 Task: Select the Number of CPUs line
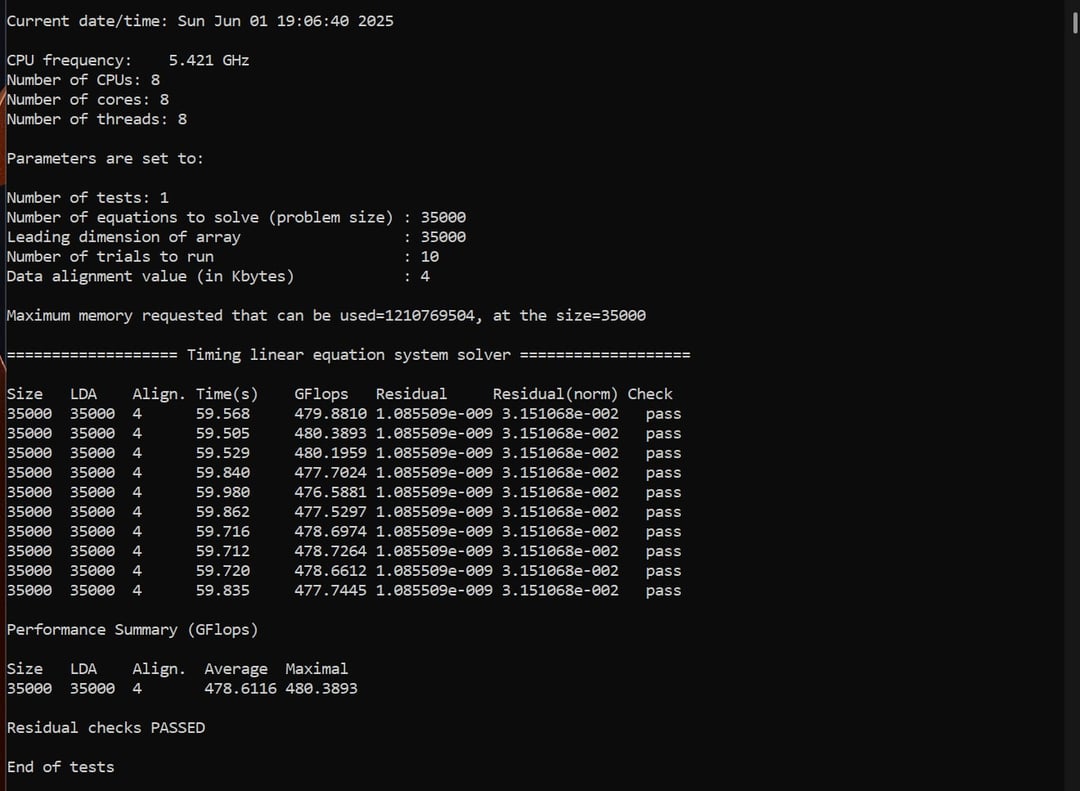[x=83, y=80]
